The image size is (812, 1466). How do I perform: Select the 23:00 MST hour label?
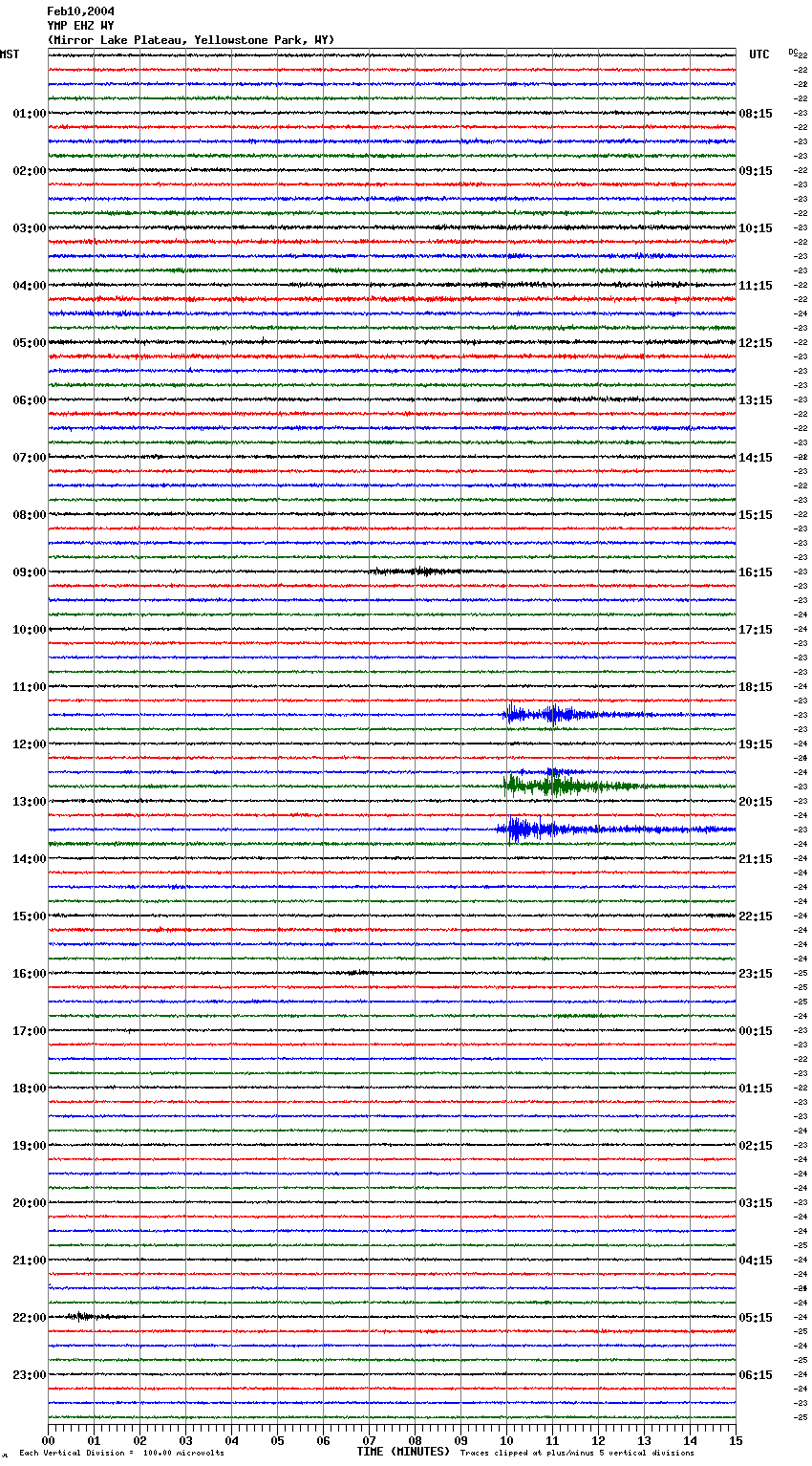[30, 1375]
